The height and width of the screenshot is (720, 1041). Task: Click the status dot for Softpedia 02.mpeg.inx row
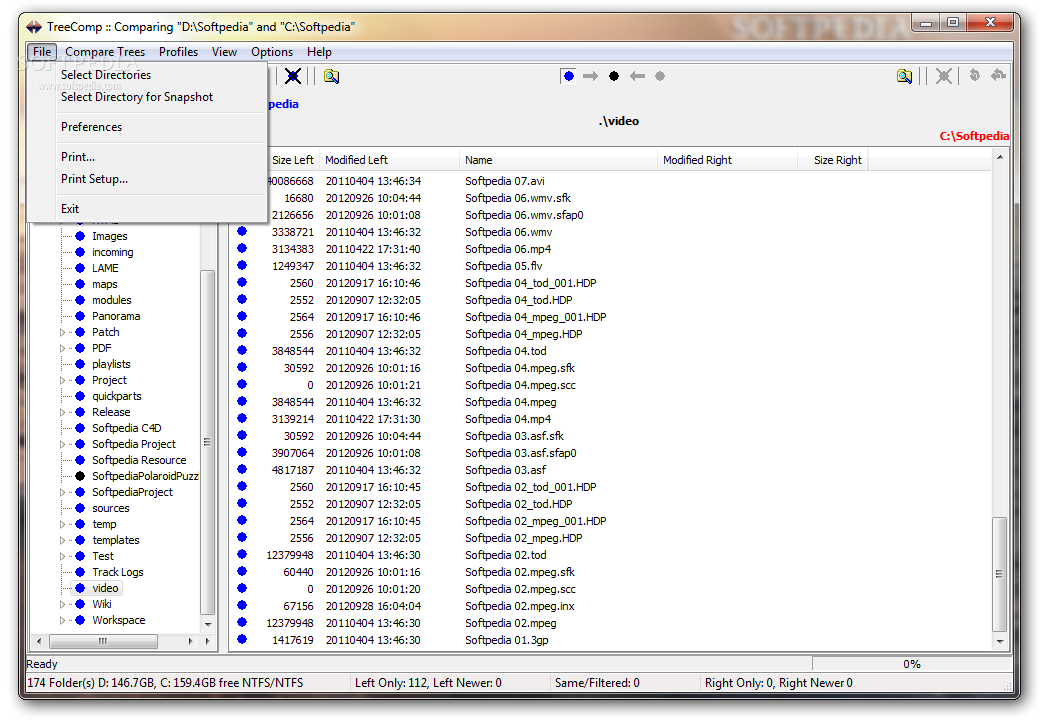coord(242,605)
